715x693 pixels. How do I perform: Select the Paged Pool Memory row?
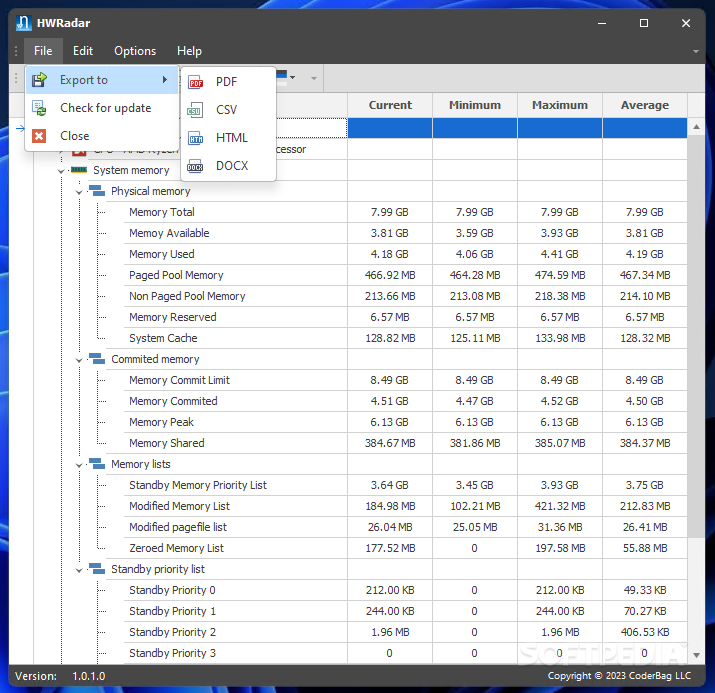tap(405, 275)
